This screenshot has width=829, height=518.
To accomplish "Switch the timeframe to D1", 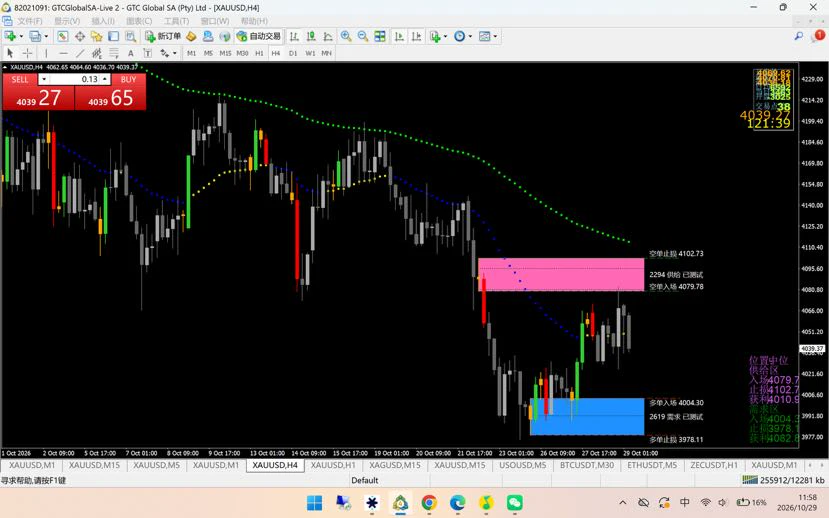I will [x=293, y=53].
